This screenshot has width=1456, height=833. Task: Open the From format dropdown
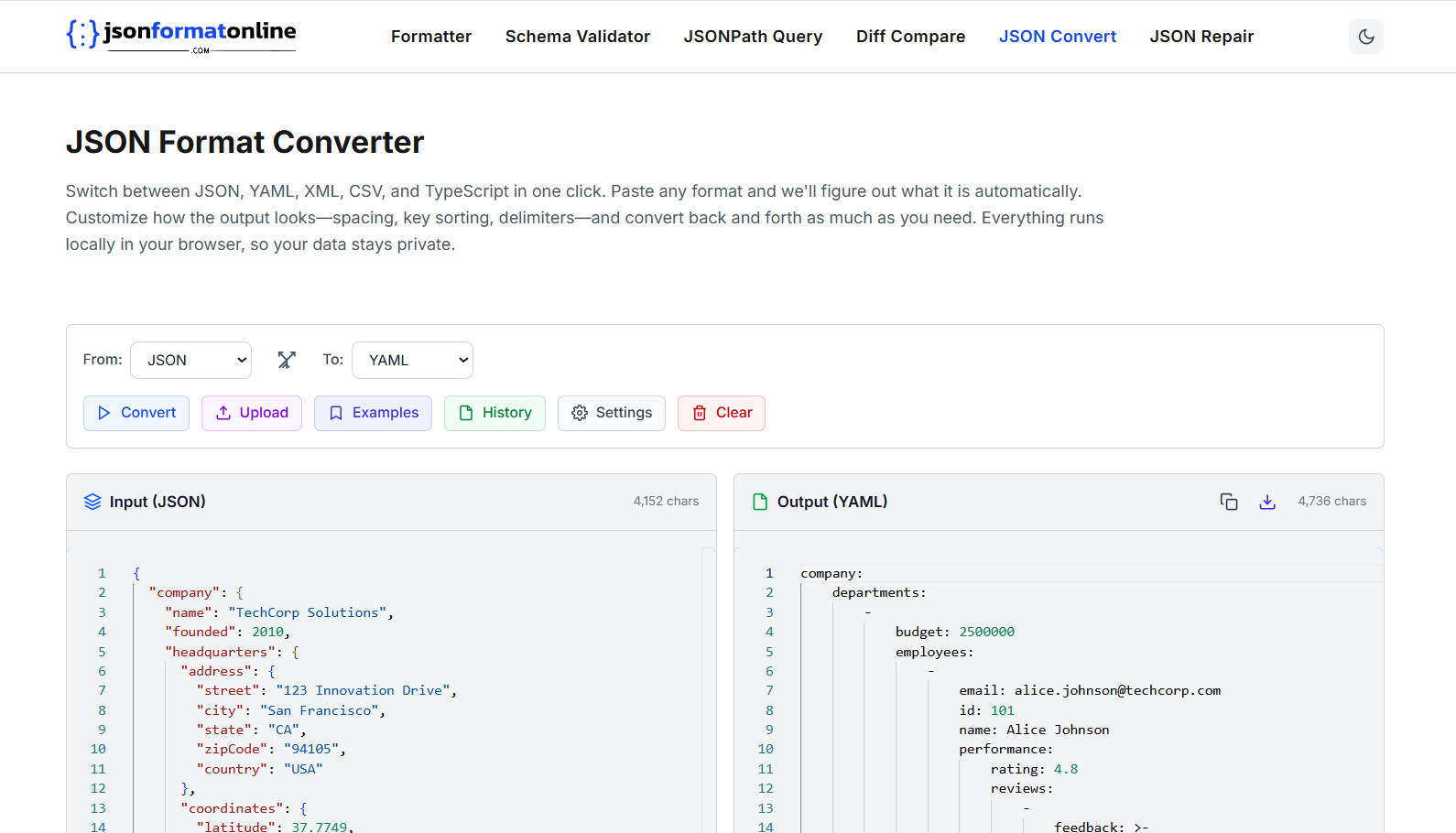click(190, 360)
